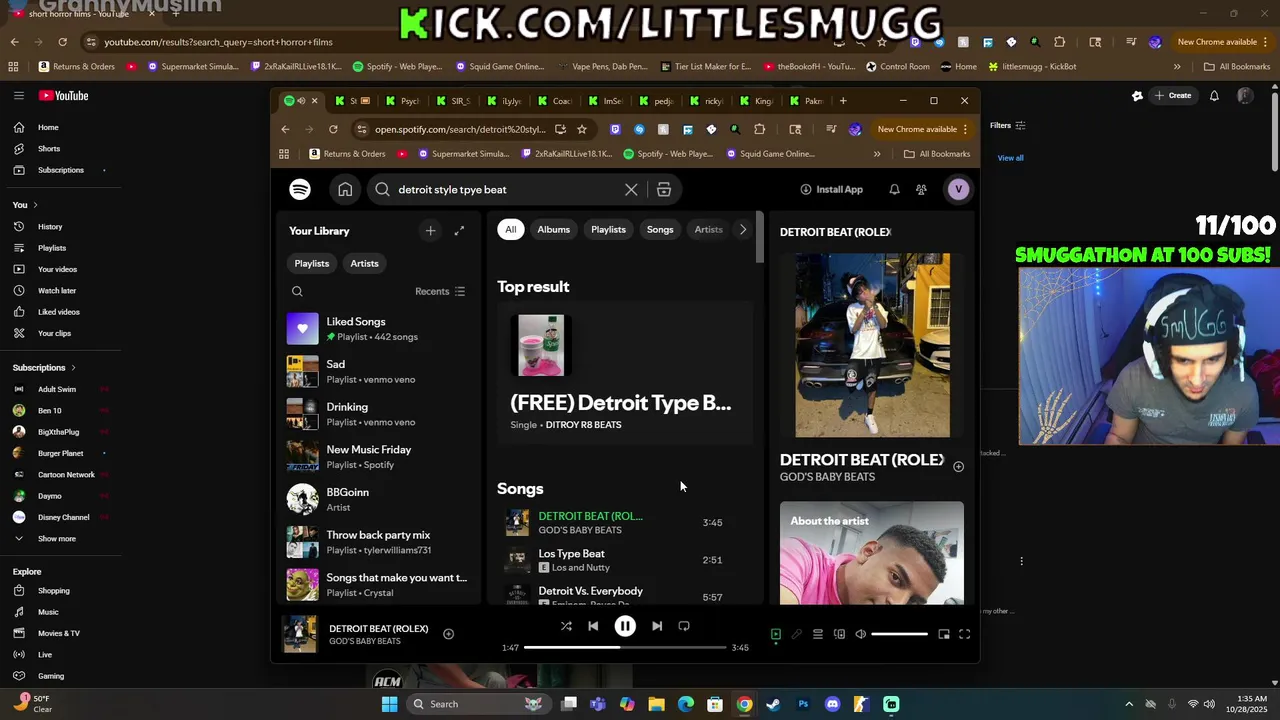
Task: Click the spotify.com address bar
Action: [x=460, y=129]
